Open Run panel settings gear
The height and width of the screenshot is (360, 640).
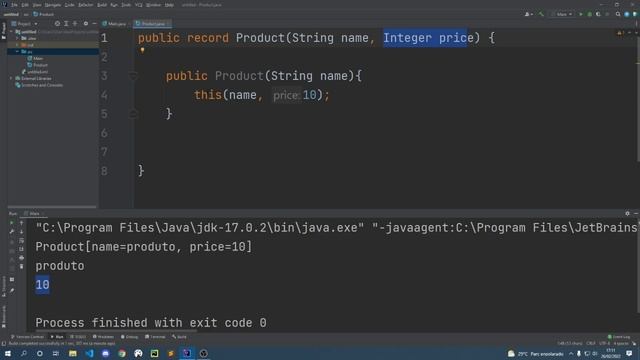click(627, 213)
